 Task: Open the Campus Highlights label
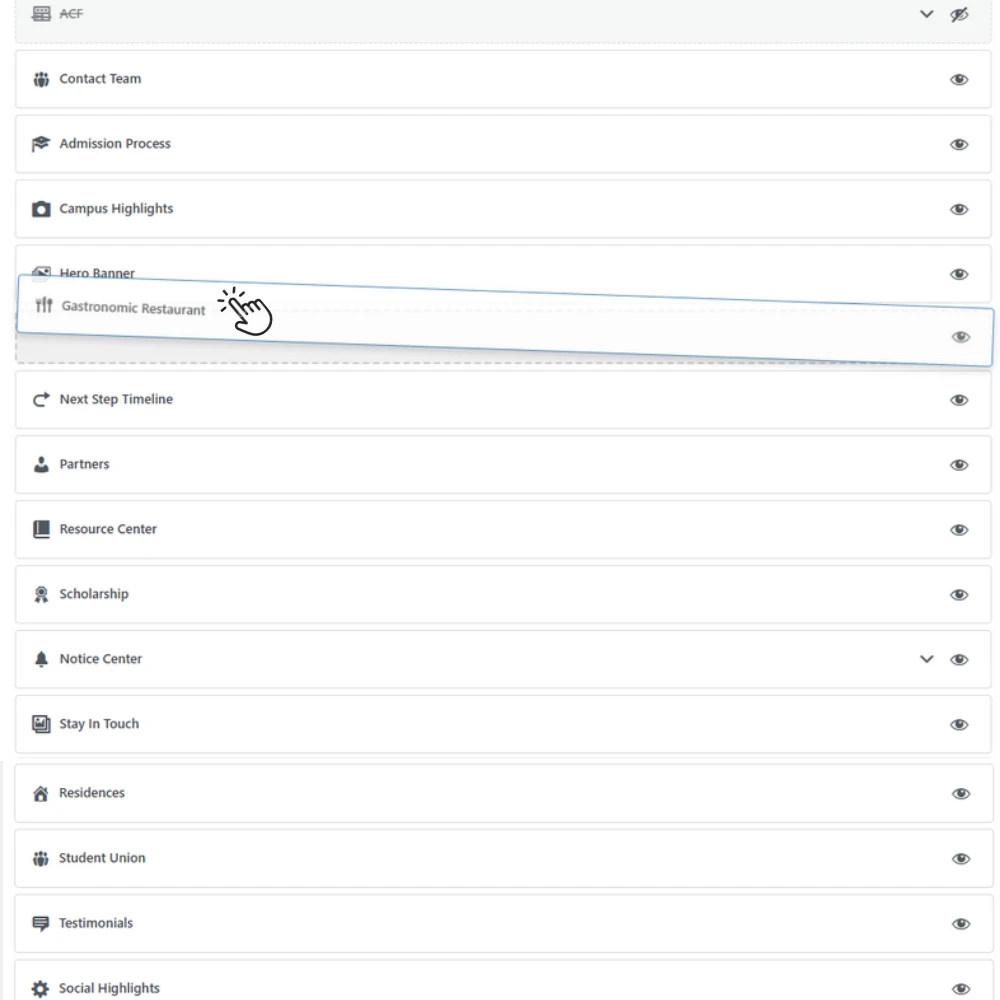[116, 209]
